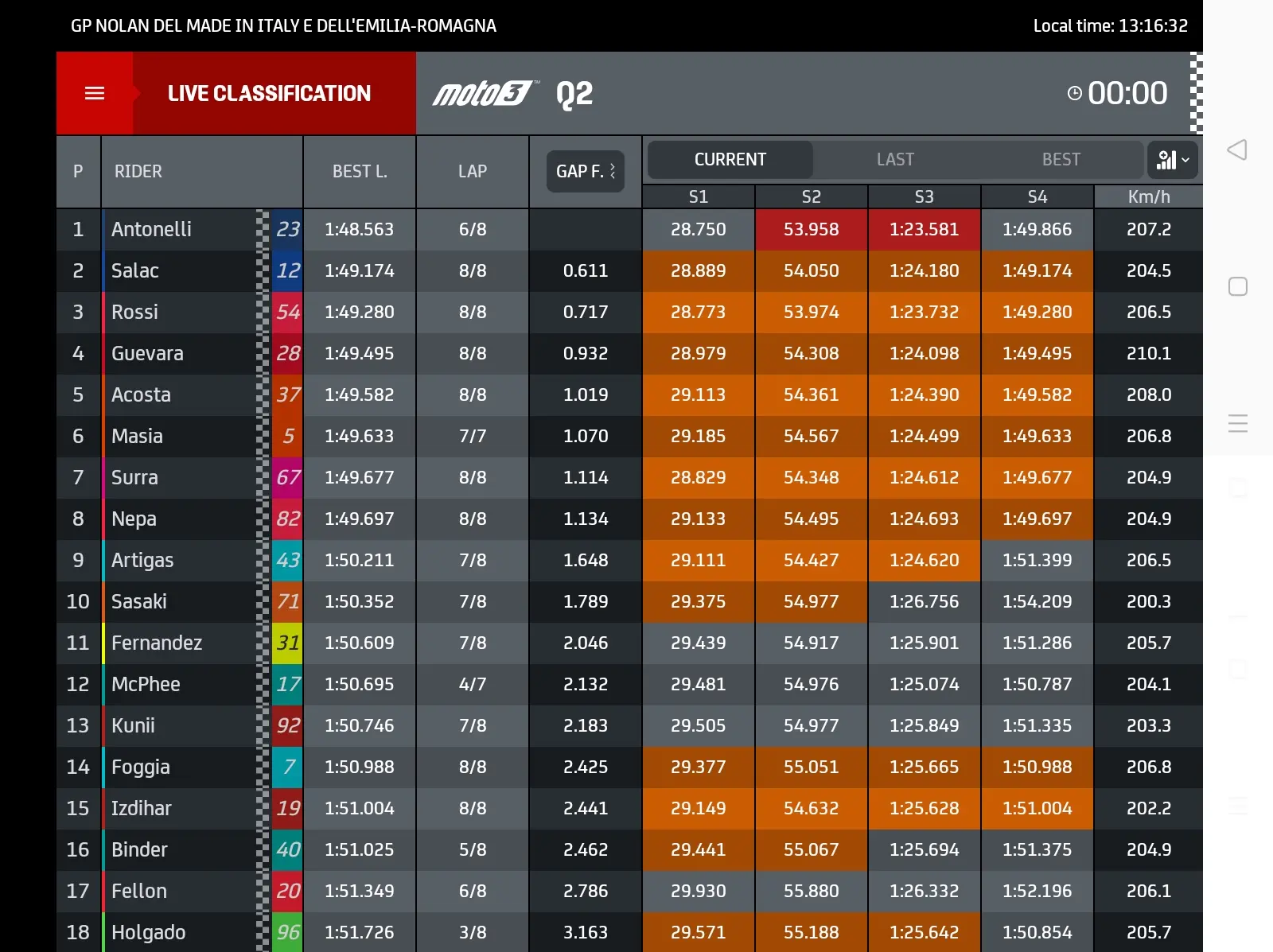The image size is (1273, 952).
Task: Switch sector view to BEST
Action: tap(1061, 160)
